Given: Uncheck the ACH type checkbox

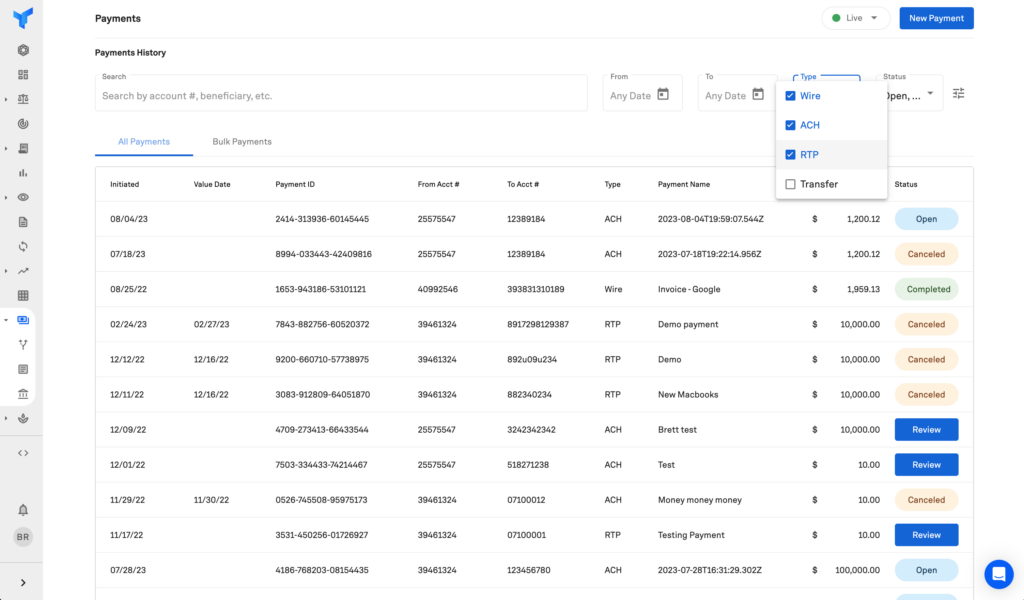Looking at the screenshot, I should coord(790,125).
